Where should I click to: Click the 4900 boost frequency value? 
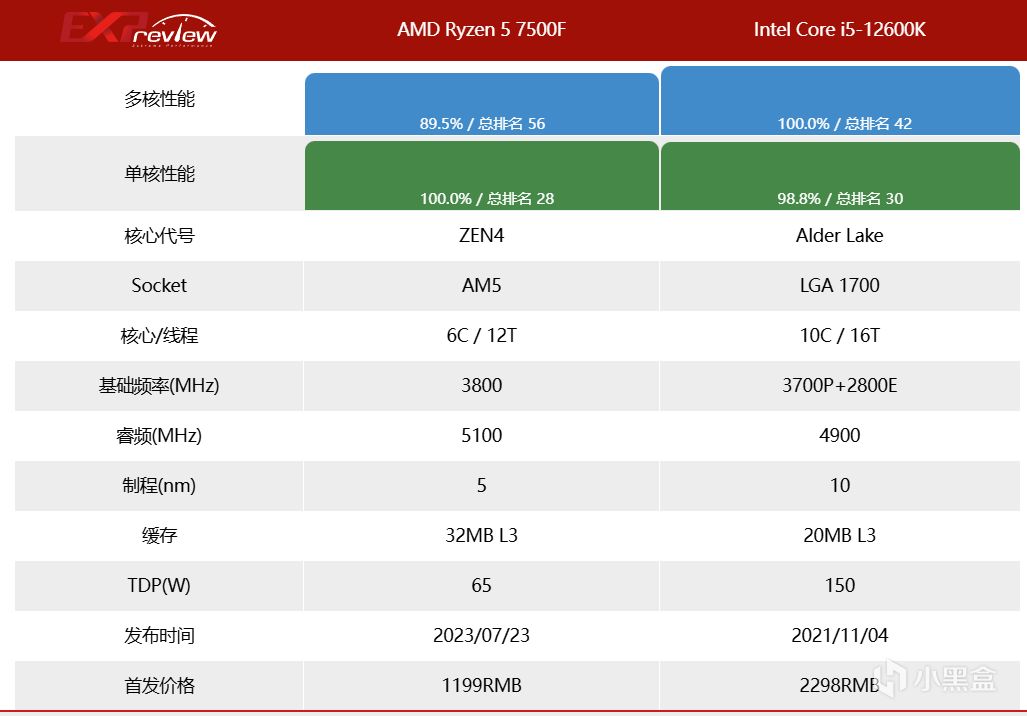point(840,436)
